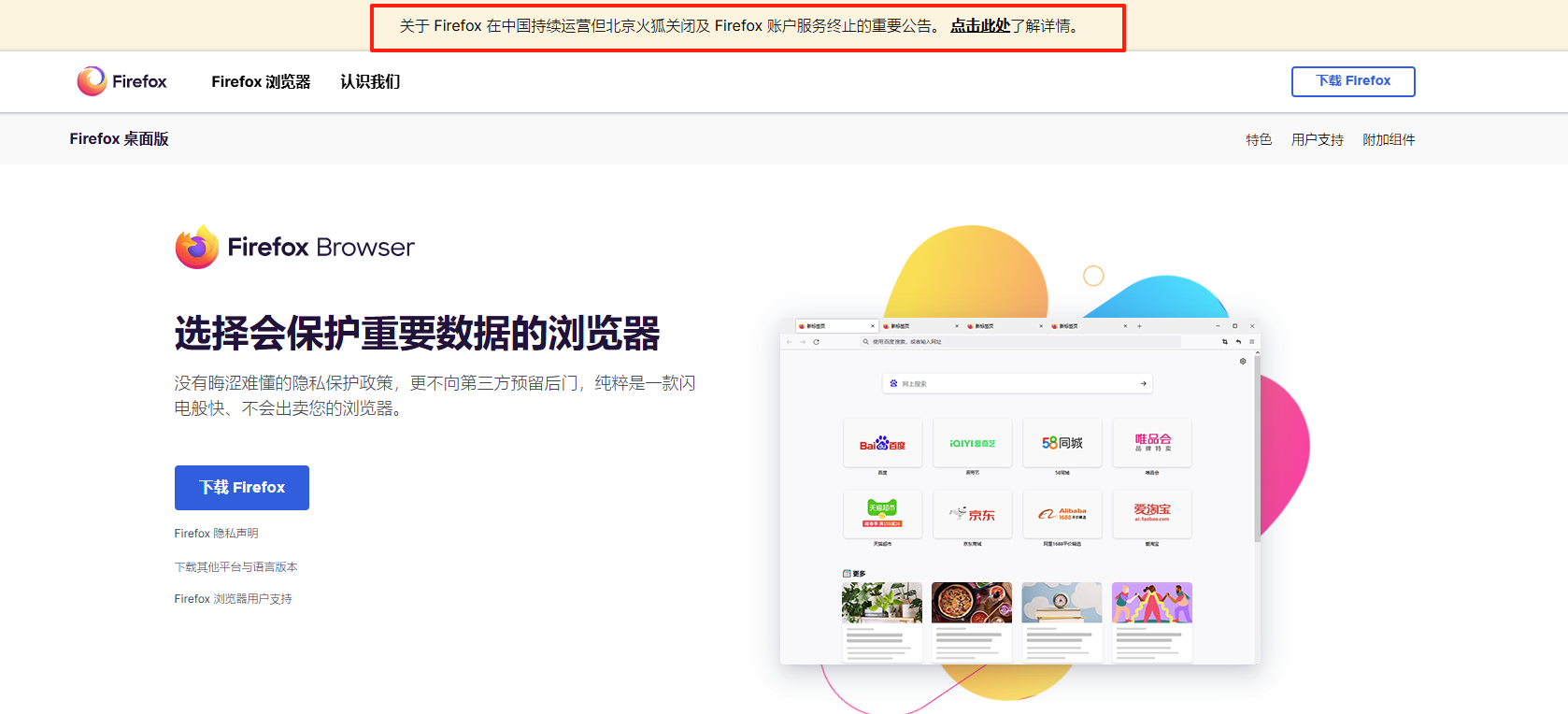
Task: Click the 京东 tile in the browser mockup
Action: point(972,513)
